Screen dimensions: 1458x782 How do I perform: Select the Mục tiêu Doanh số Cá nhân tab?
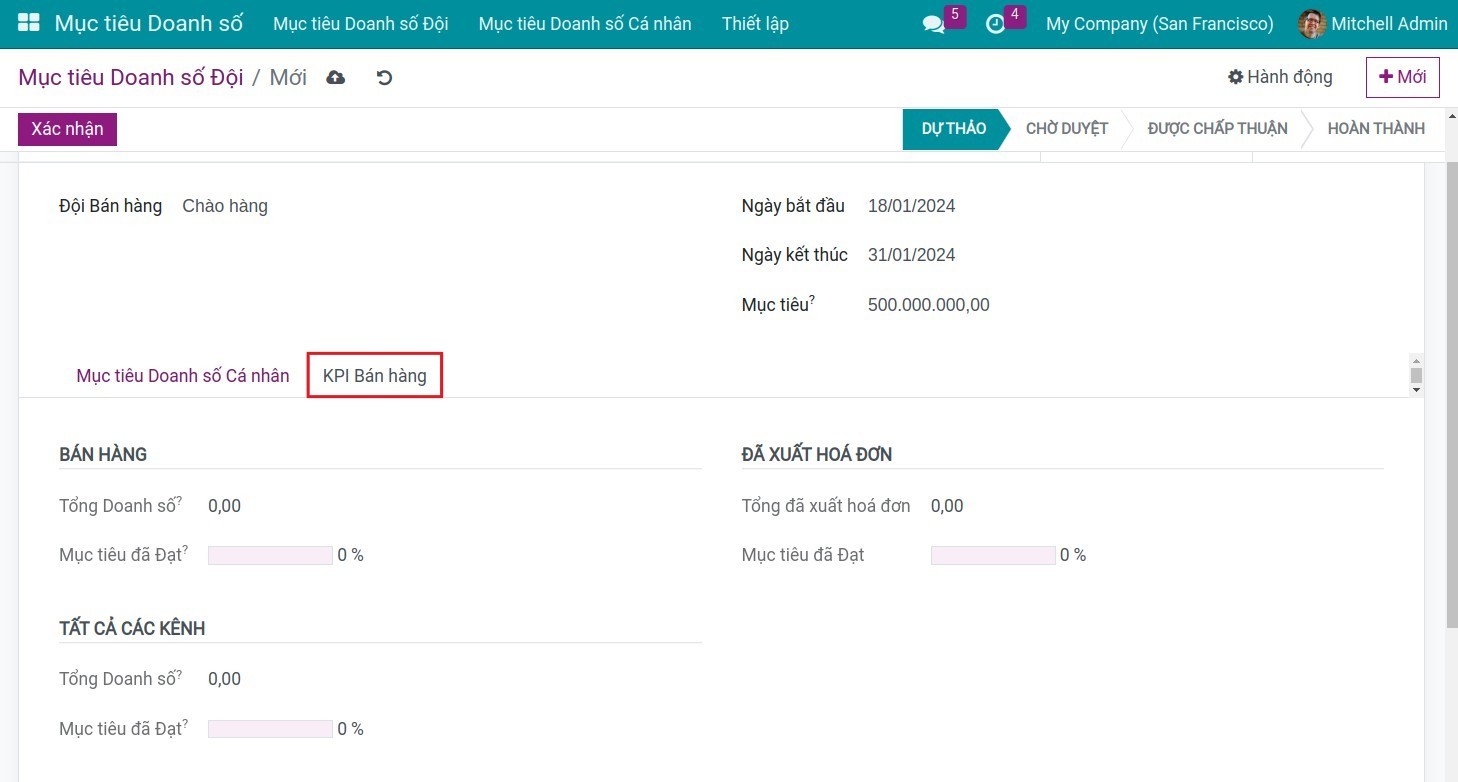click(182, 375)
